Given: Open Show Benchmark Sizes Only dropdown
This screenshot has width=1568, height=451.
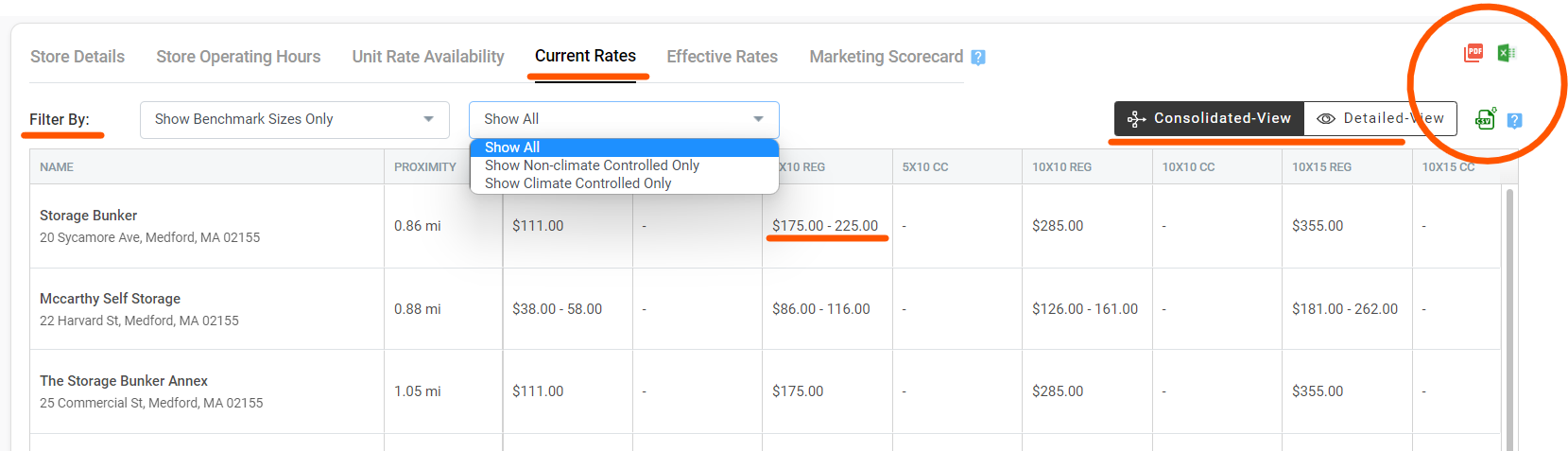Looking at the screenshot, I should coord(294,119).
